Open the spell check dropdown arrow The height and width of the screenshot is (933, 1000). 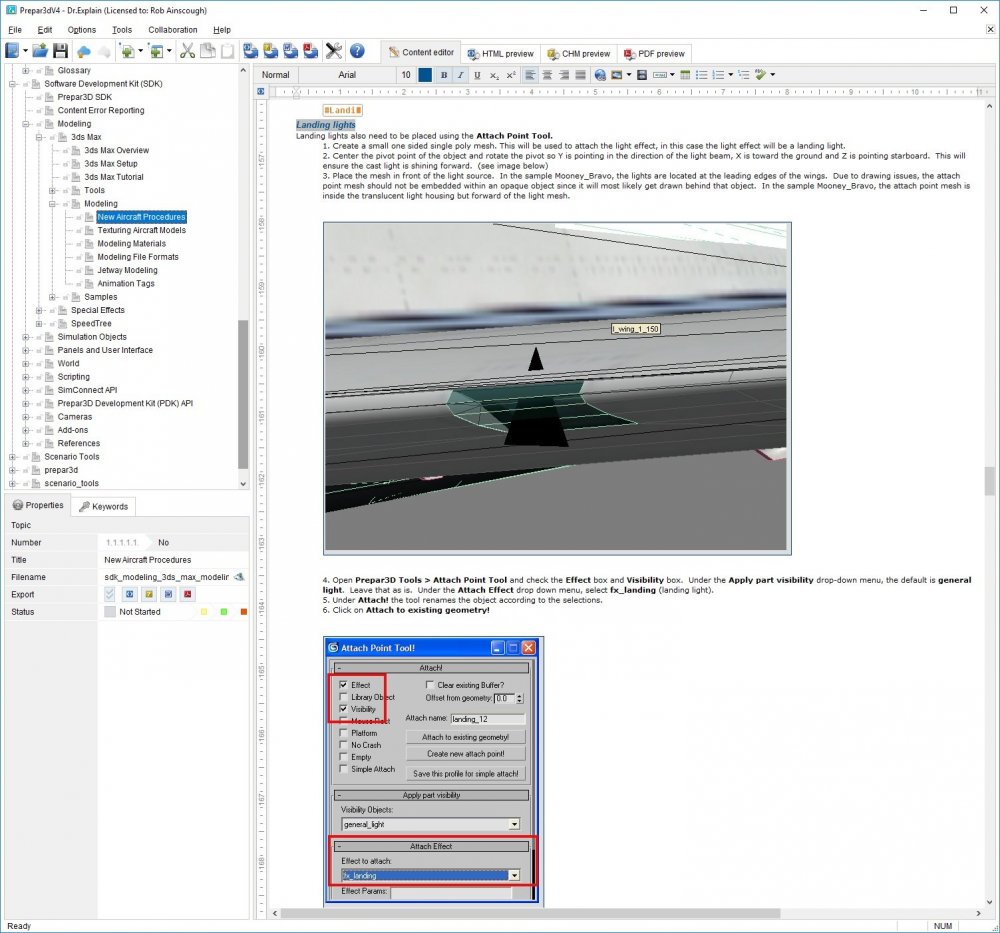point(773,75)
